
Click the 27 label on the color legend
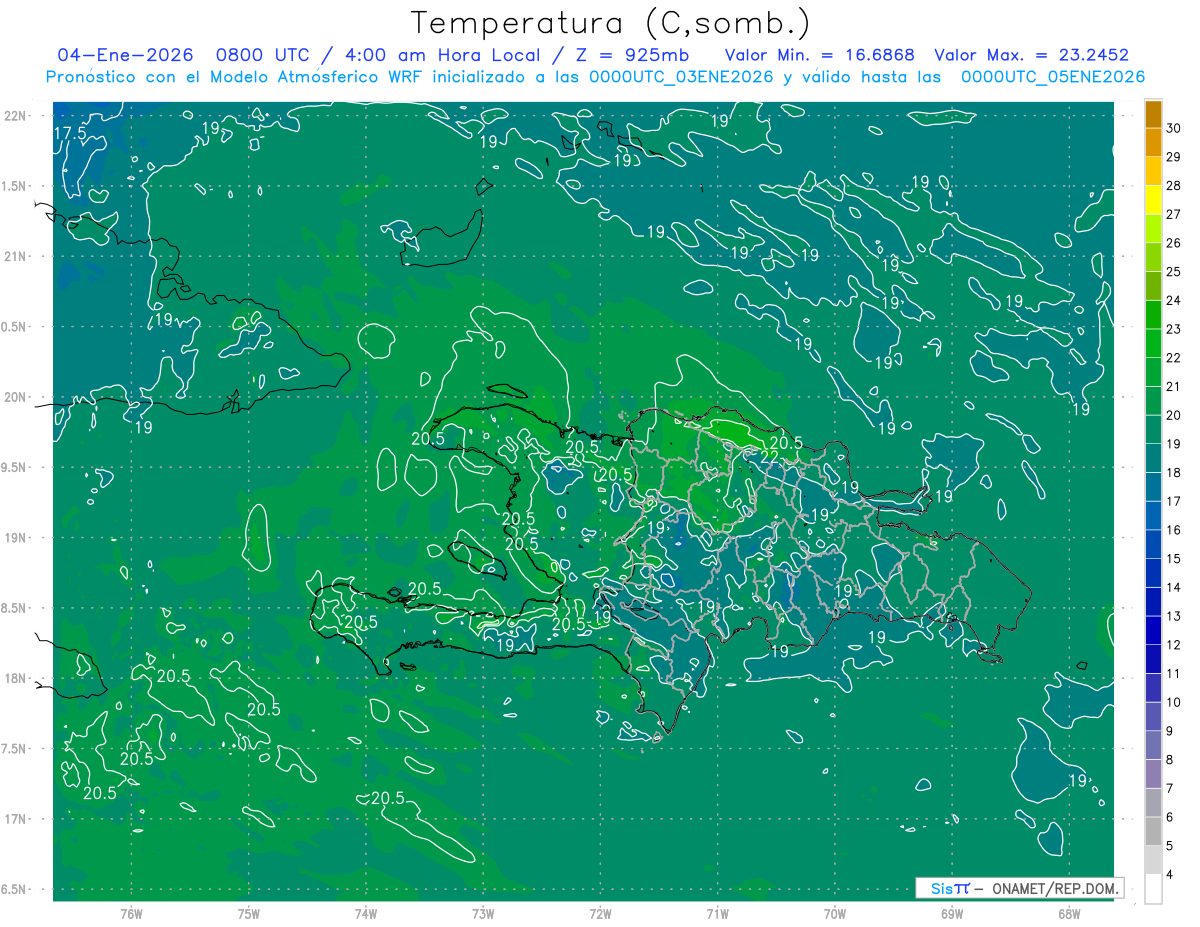pos(1173,214)
